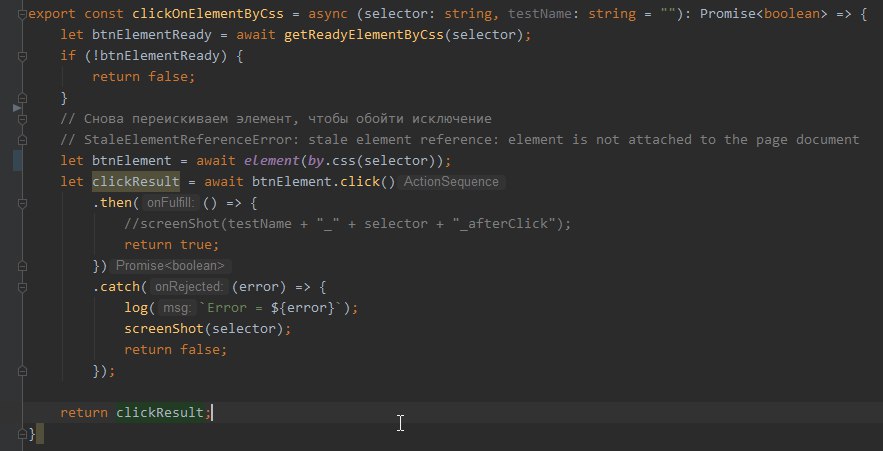Click fold end marker on the }); line

click(23, 370)
